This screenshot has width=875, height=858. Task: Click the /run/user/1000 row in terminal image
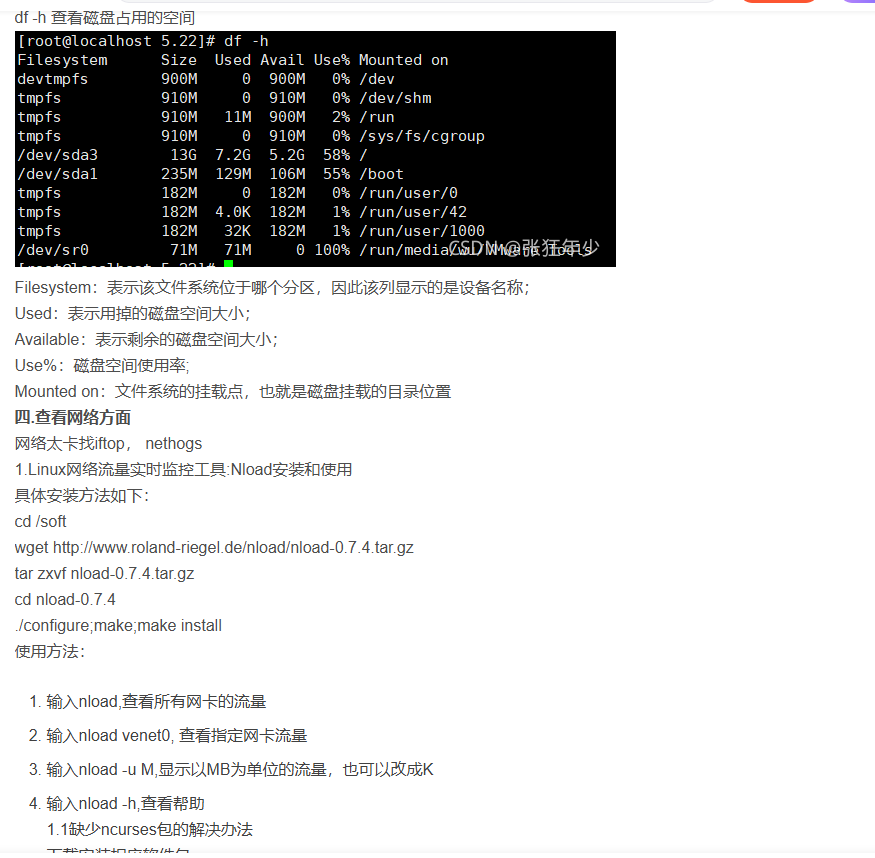[251, 231]
